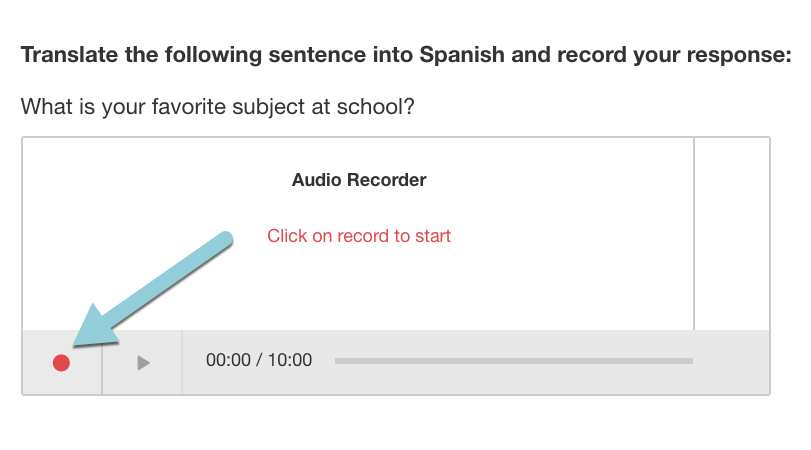
Task: Click the sentence "What is your favorite subject at school?"
Action: [217, 106]
